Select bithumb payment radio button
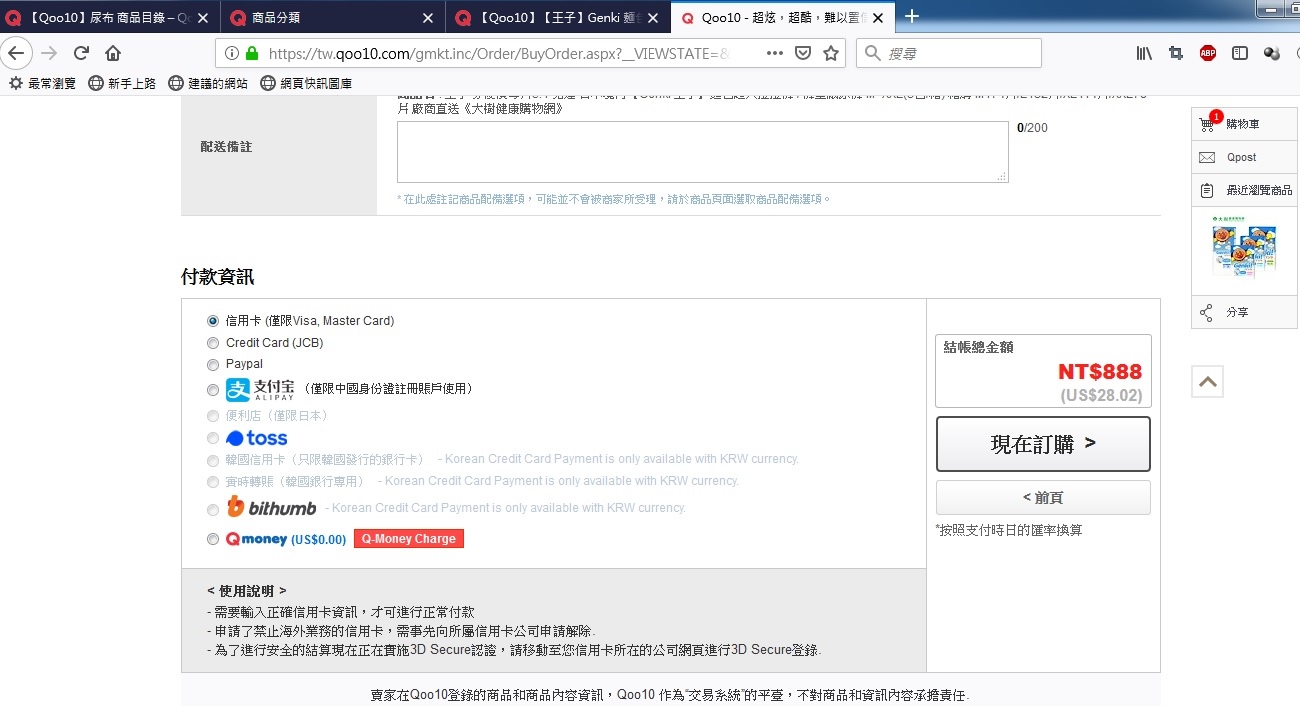Image resolution: width=1300 pixels, height=706 pixels. point(213,508)
